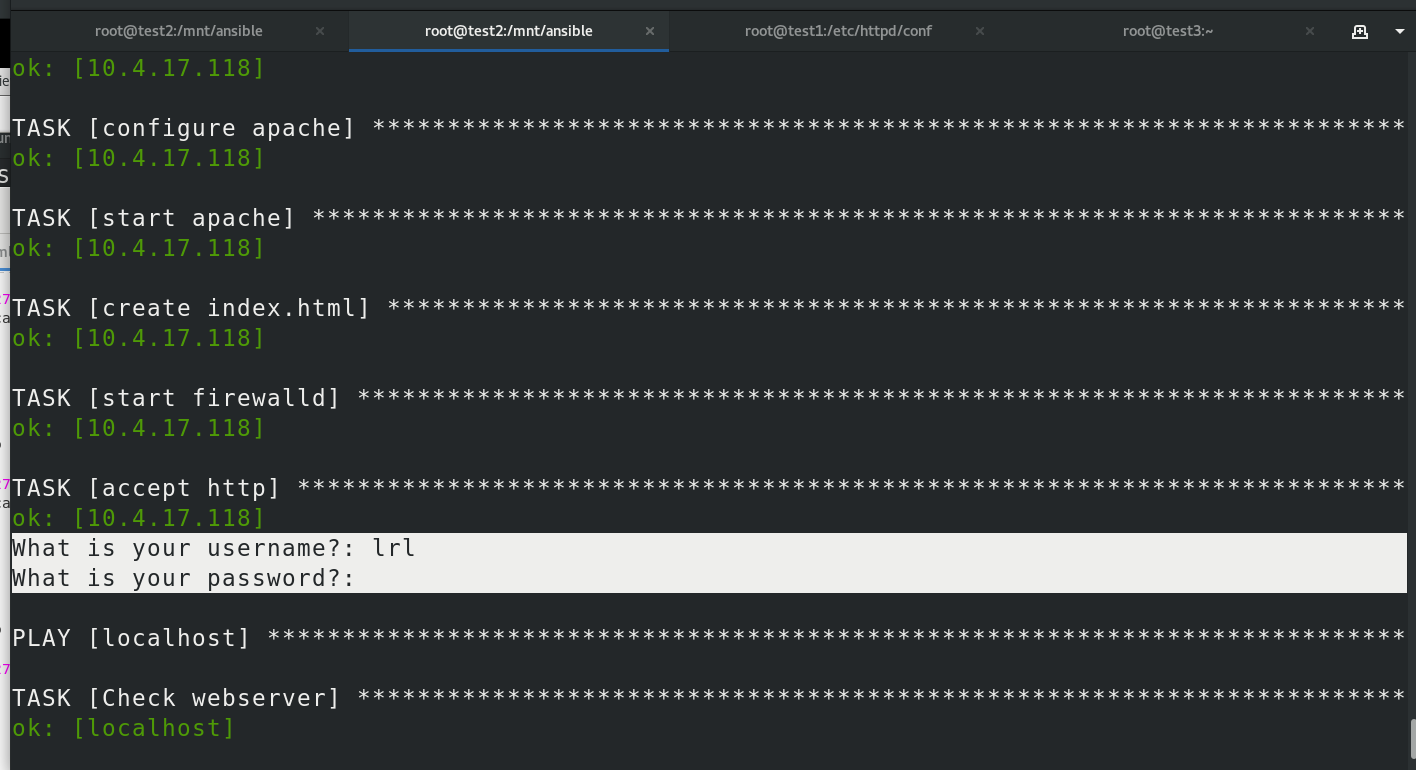Close the first root@test2:/mnt/ansible tab
The width and height of the screenshot is (1416, 770).
tap(320, 31)
